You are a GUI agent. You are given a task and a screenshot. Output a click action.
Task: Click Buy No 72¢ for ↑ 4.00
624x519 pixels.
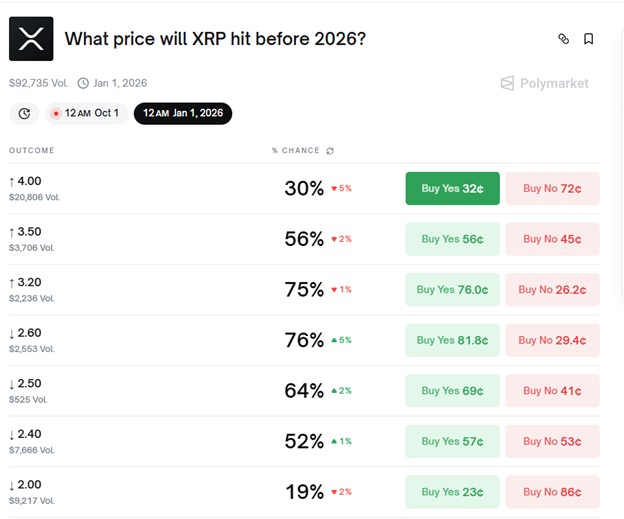552,188
